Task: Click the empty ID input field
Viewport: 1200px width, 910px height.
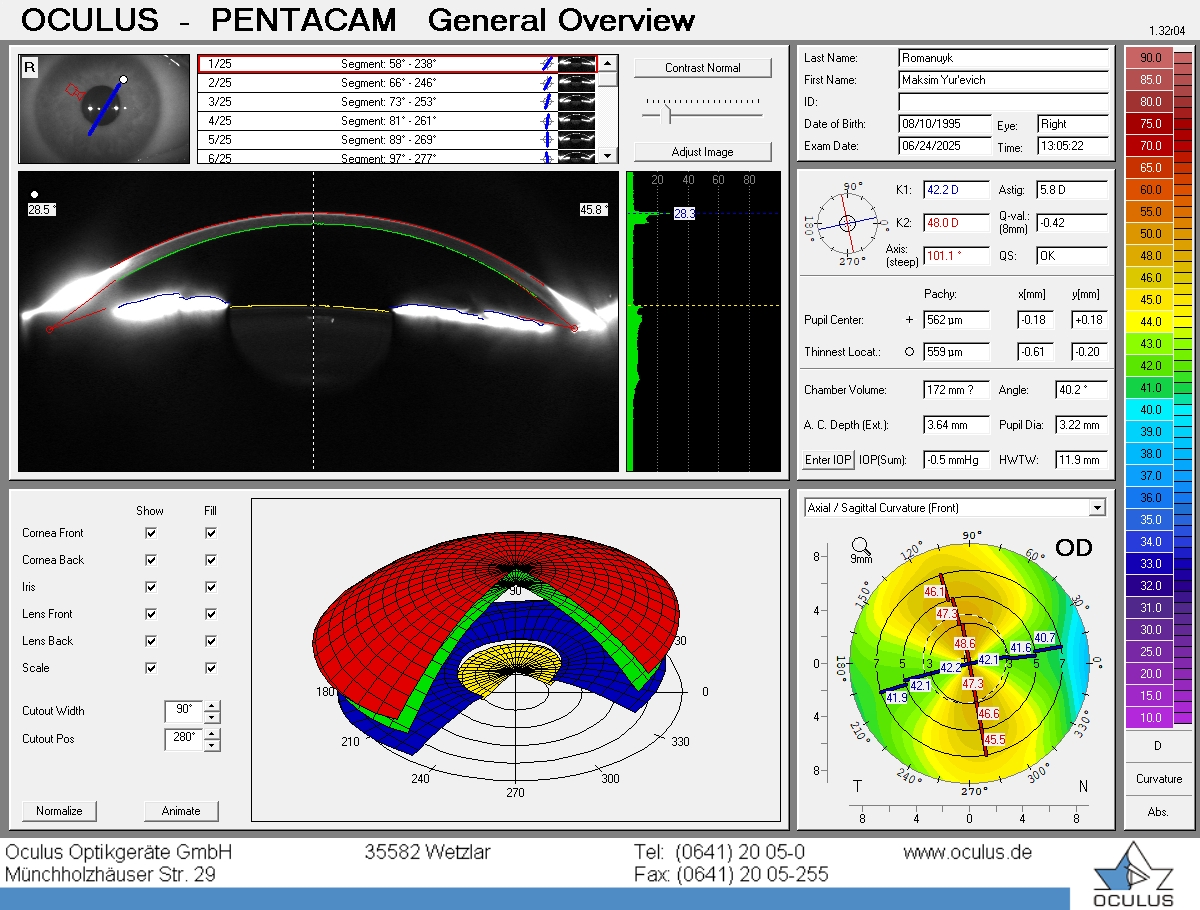Action: (1003, 102)
